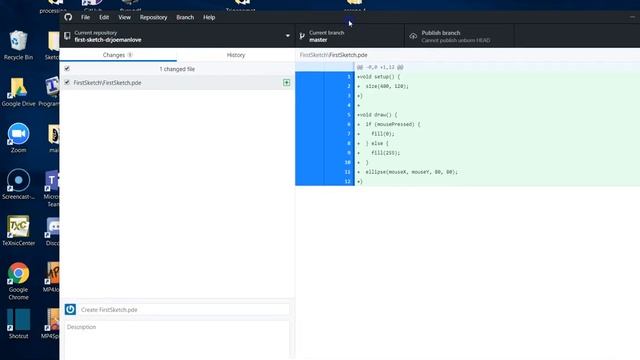Click the green added-file status icon
The height and width of the screenshot is (360, 640).
coord(287,82)
